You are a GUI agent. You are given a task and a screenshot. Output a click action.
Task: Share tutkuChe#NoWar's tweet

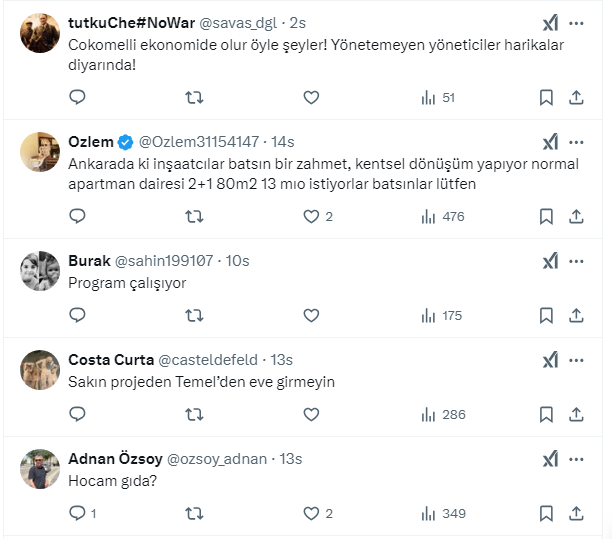tap(576, 97)
